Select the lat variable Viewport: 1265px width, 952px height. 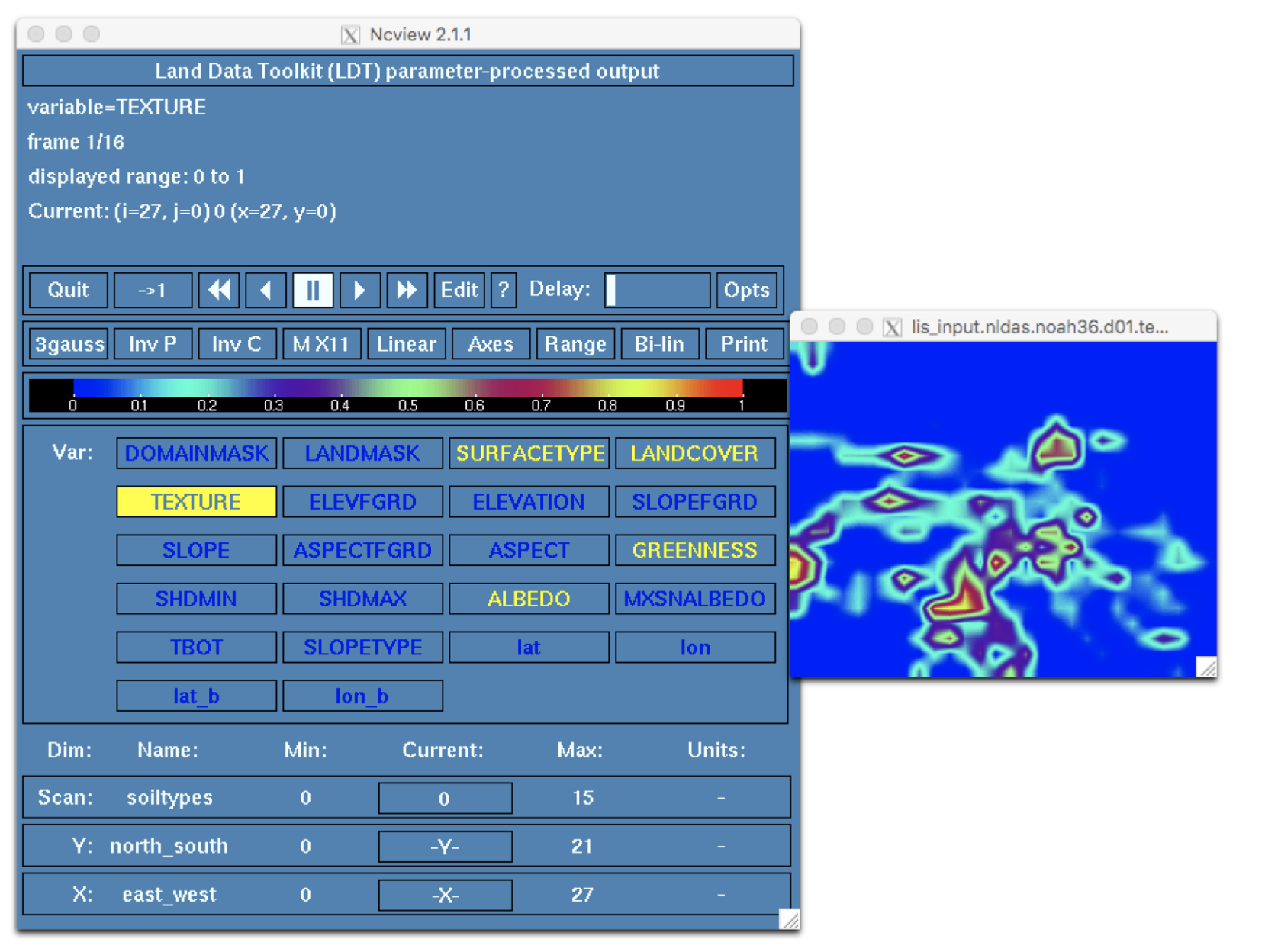[x=529, y=648]
